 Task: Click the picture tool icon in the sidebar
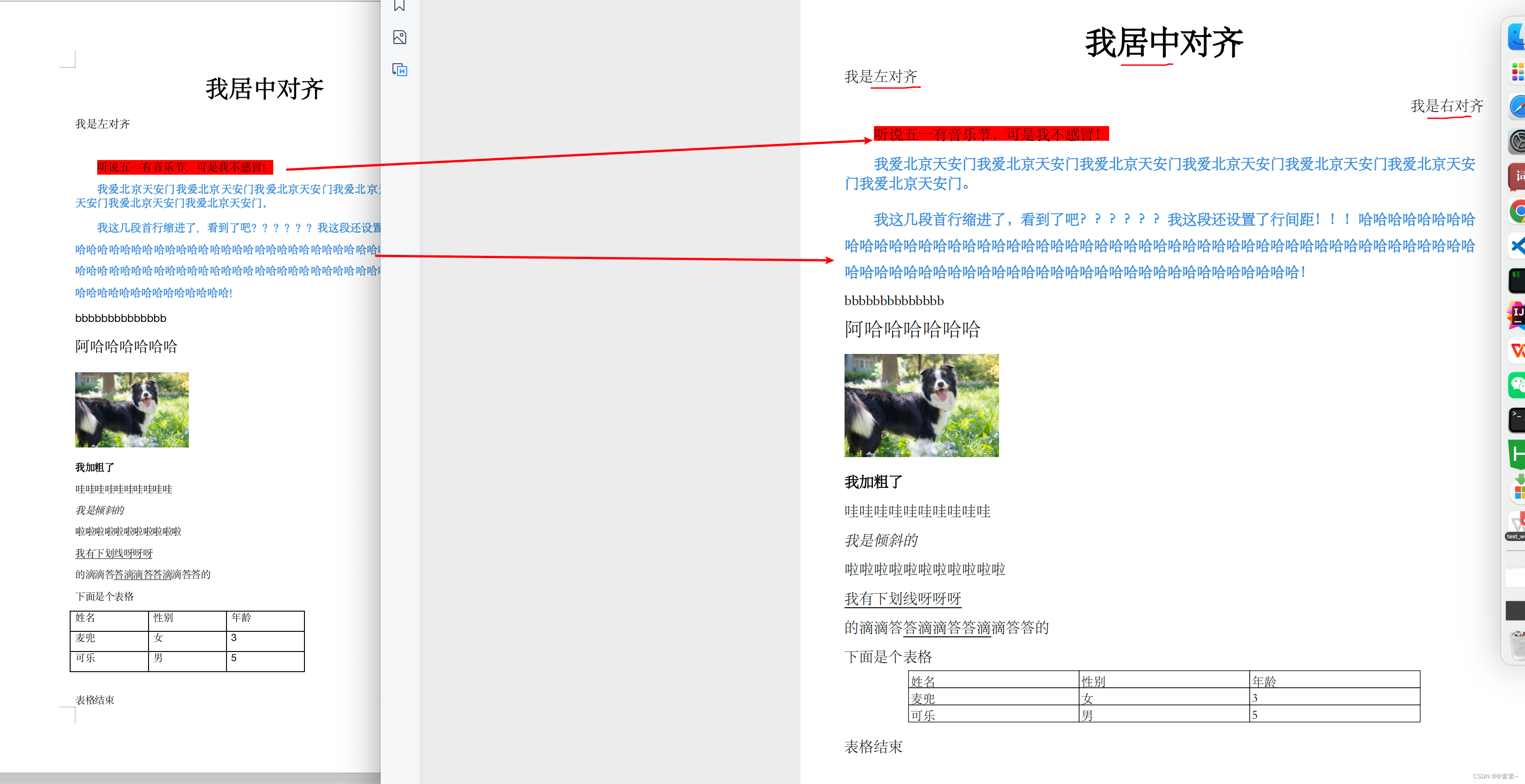(400, 38)
